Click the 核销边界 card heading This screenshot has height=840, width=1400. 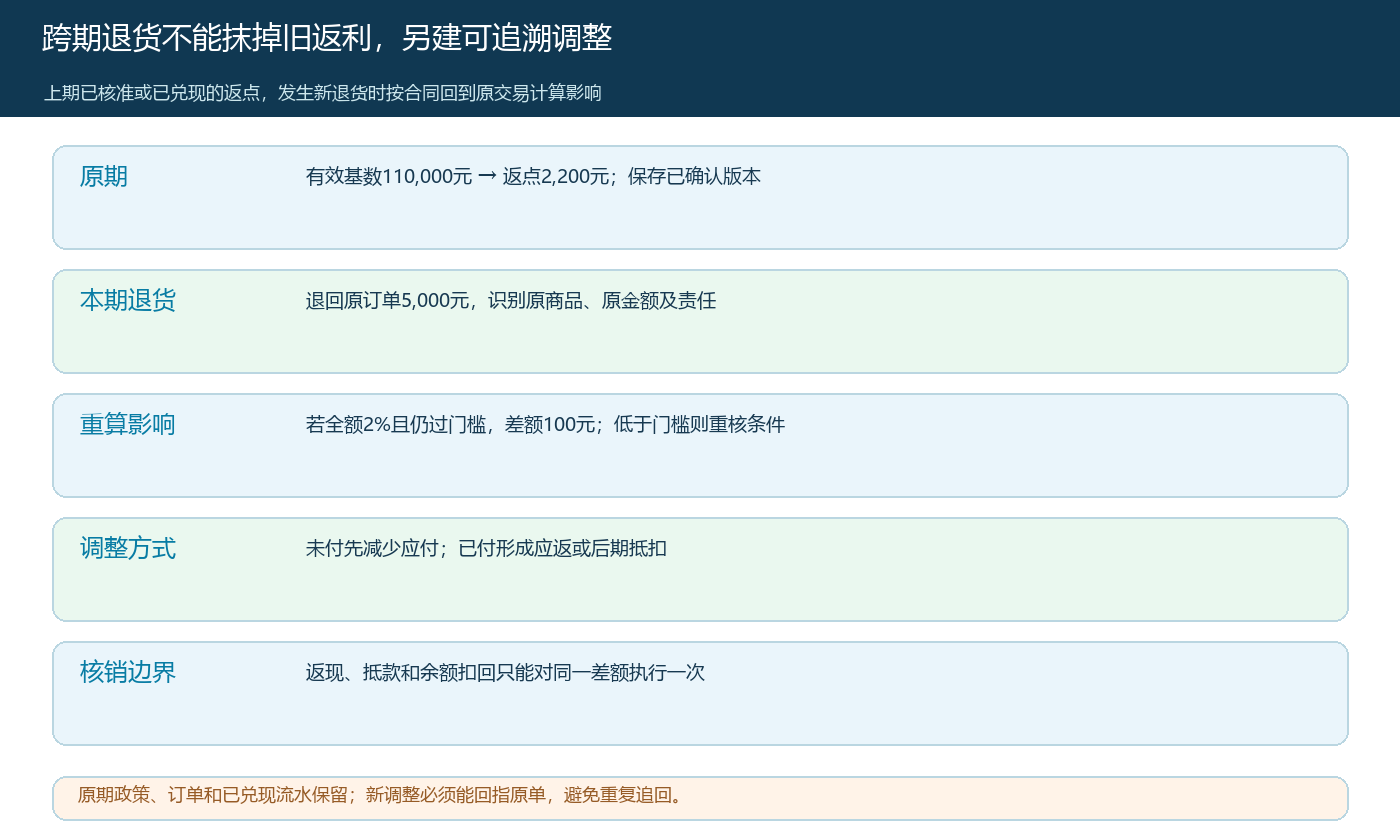128,673
